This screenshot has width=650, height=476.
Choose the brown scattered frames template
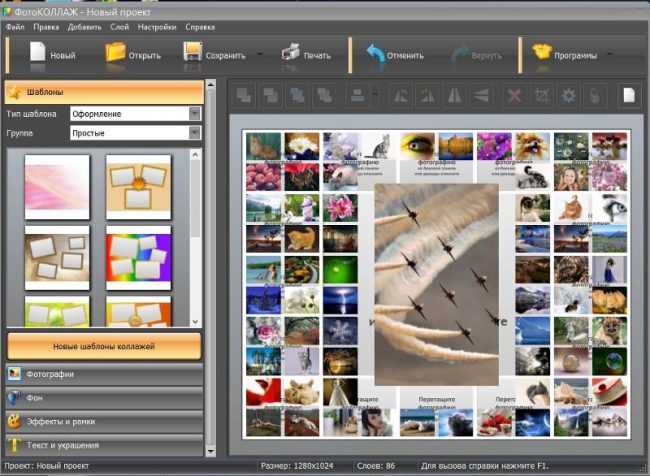(x=57, y=258)
